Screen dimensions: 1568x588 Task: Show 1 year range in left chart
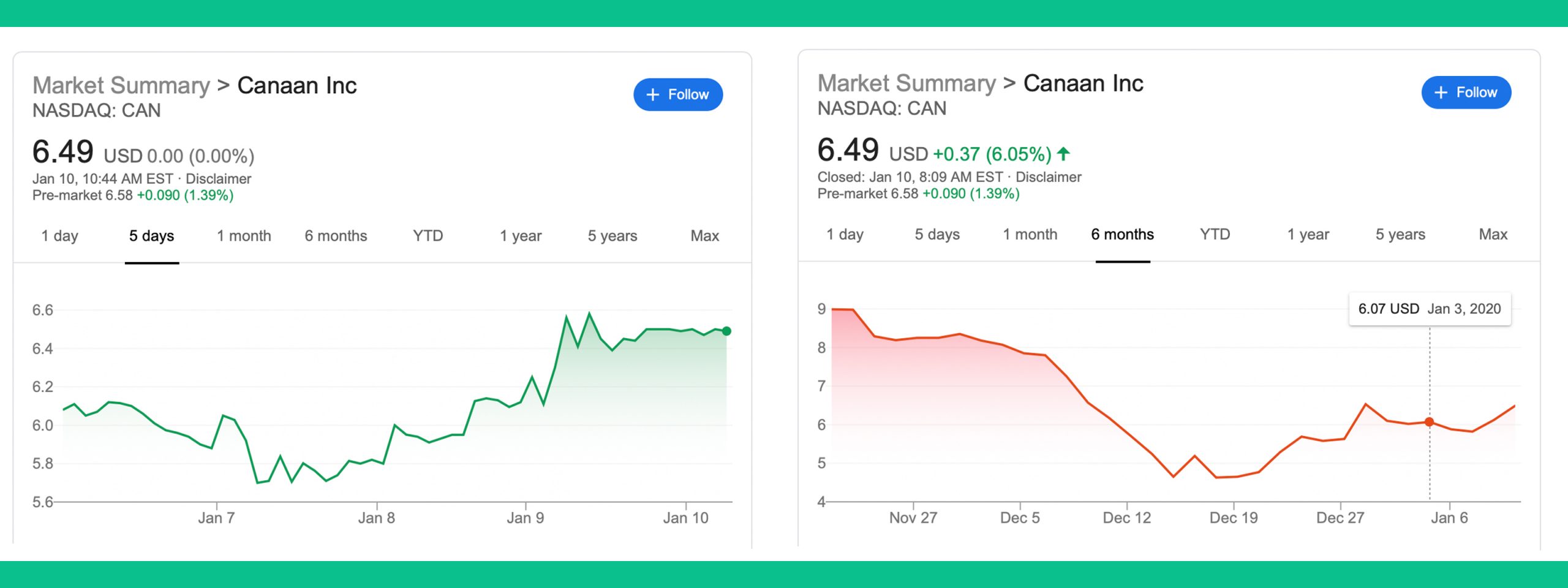tap(520, 236)
